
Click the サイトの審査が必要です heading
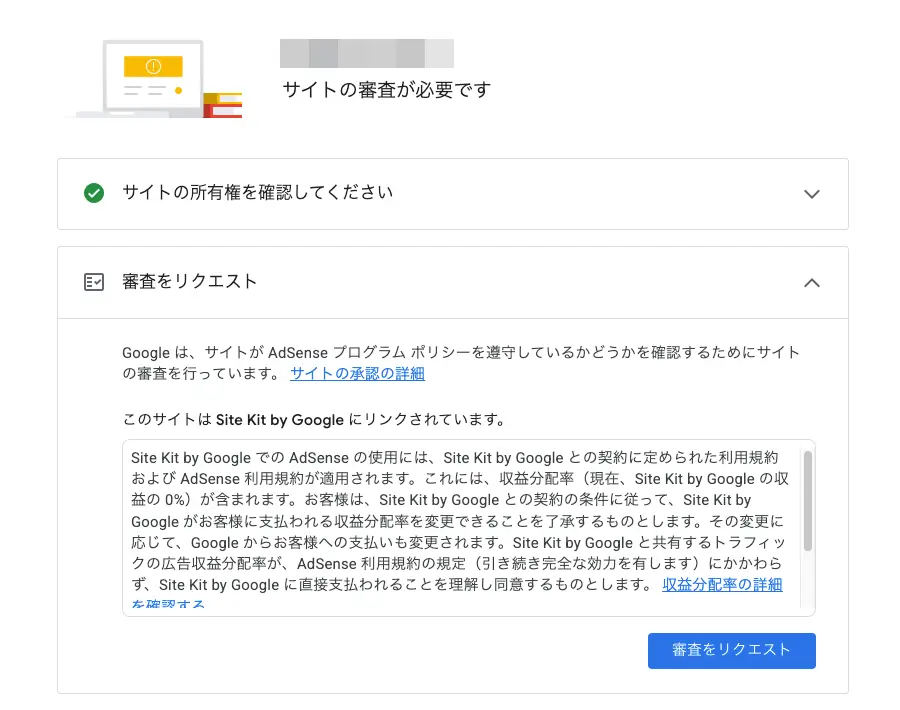tap(386, 88)
